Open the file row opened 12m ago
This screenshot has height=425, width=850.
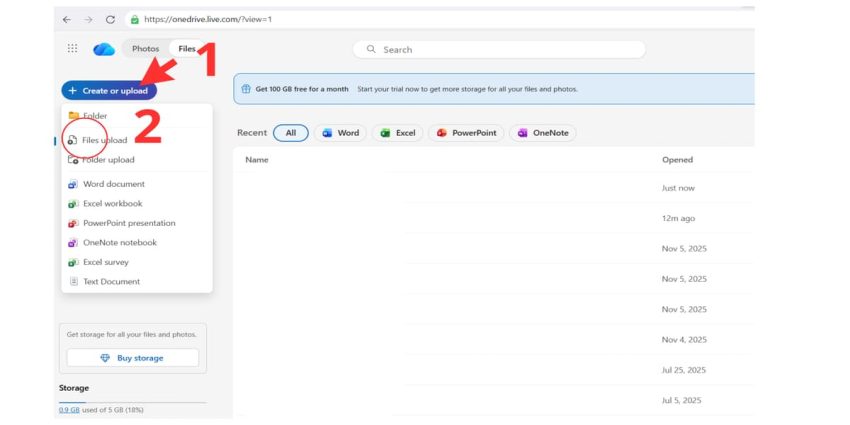494,218
